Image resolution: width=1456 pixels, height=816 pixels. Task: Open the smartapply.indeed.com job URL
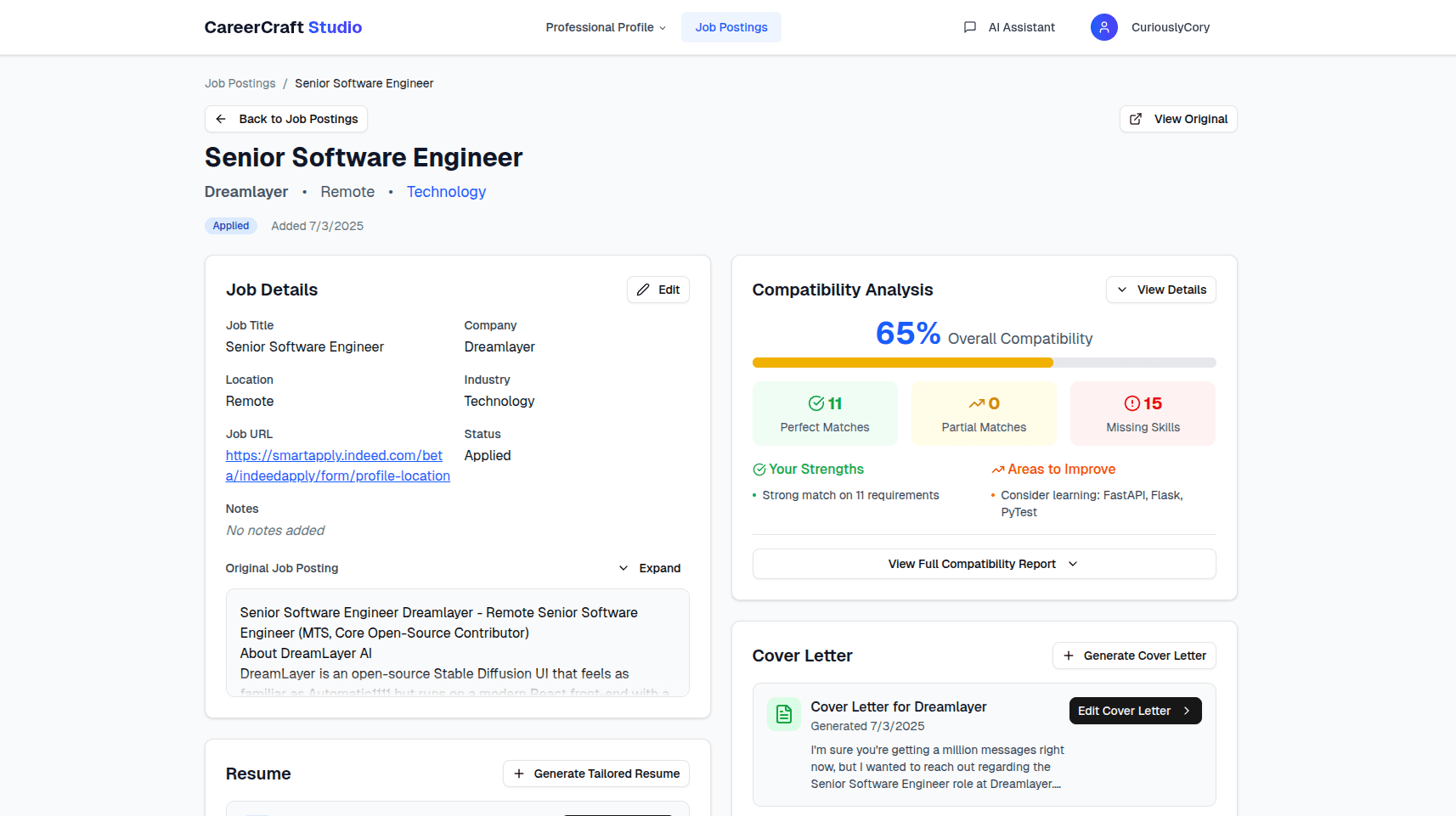[338, 465]
